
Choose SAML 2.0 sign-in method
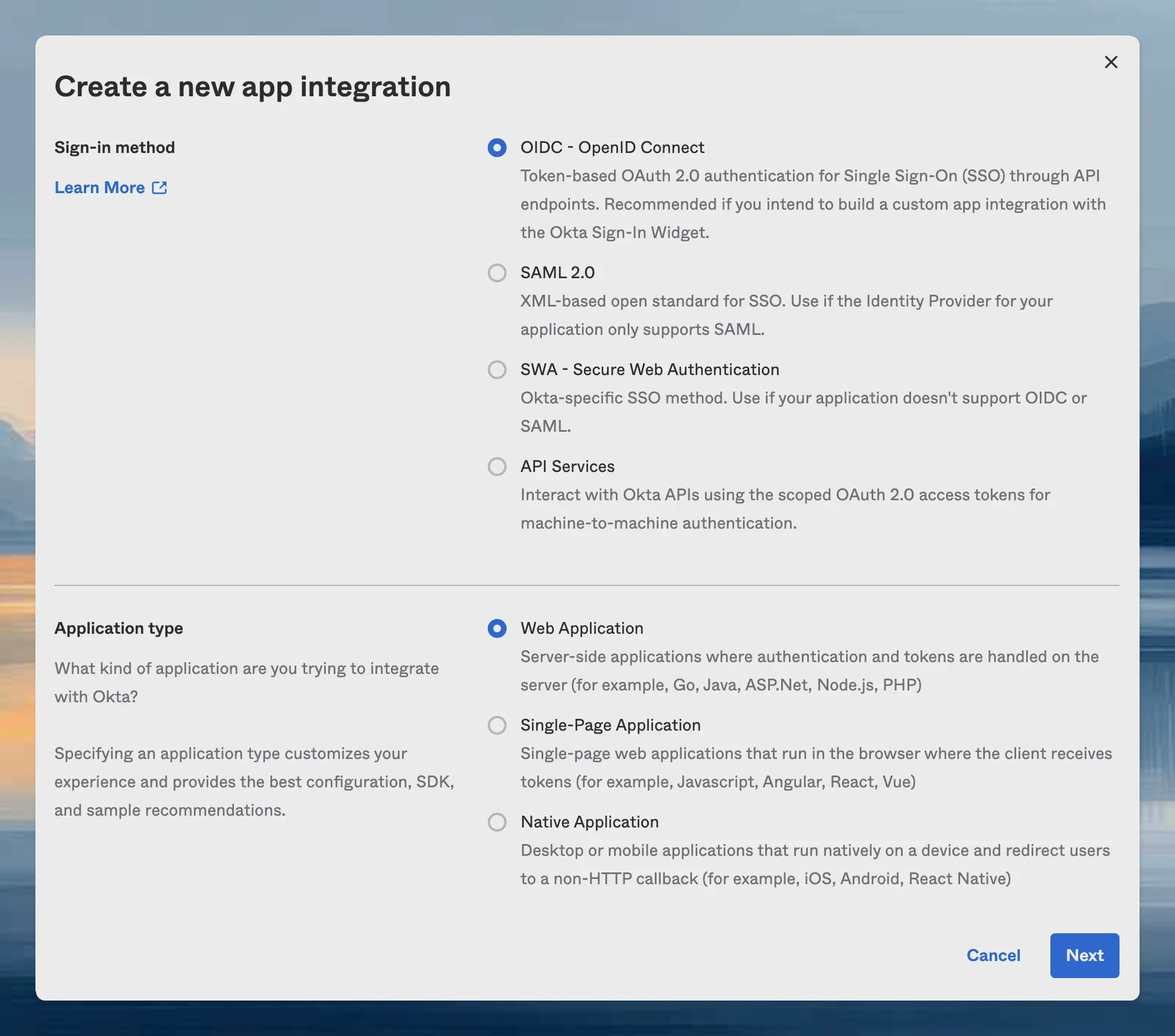[x=497, y=273]
